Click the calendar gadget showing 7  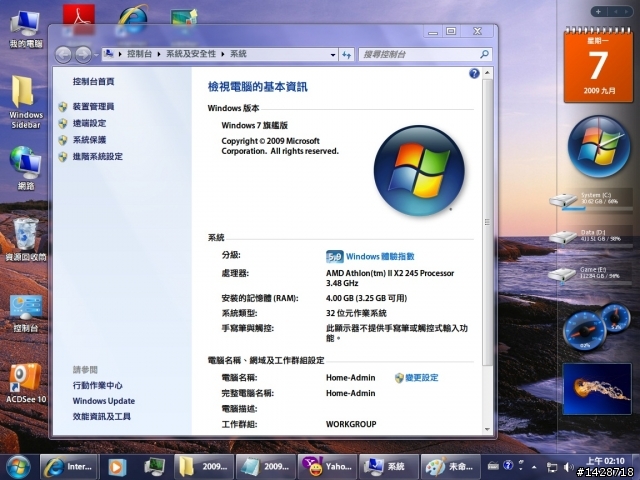598,65
